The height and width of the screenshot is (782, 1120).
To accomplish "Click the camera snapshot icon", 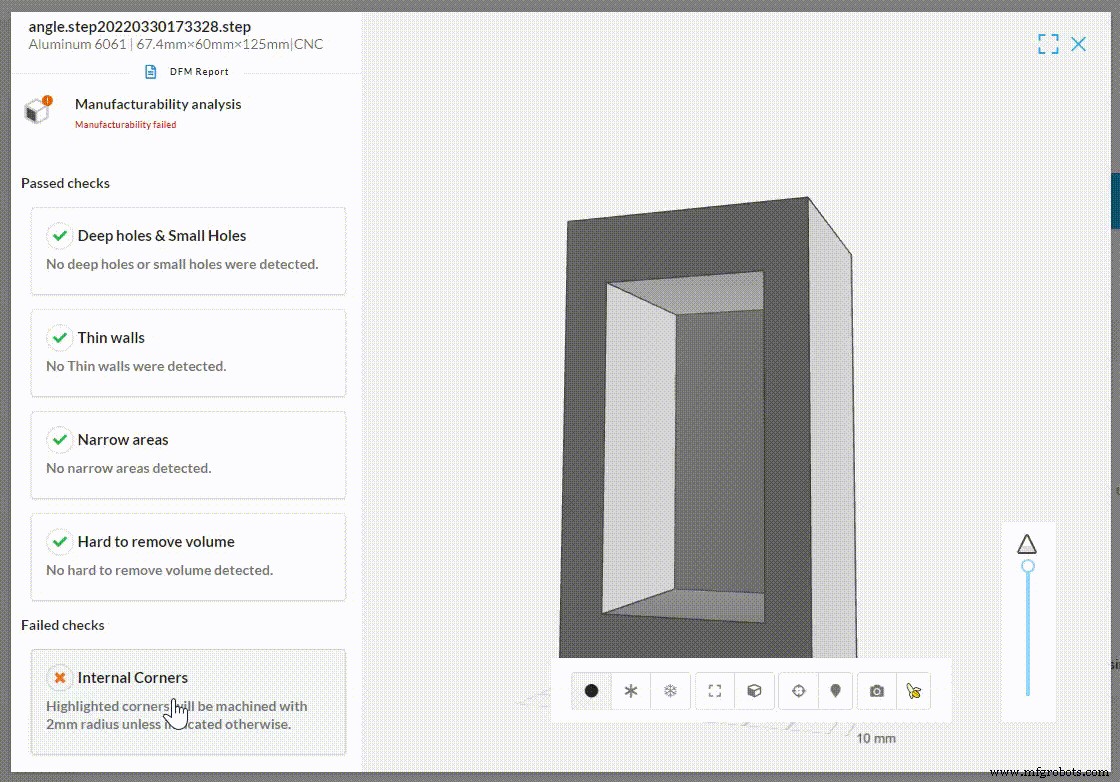I will (x=876, y=691).
